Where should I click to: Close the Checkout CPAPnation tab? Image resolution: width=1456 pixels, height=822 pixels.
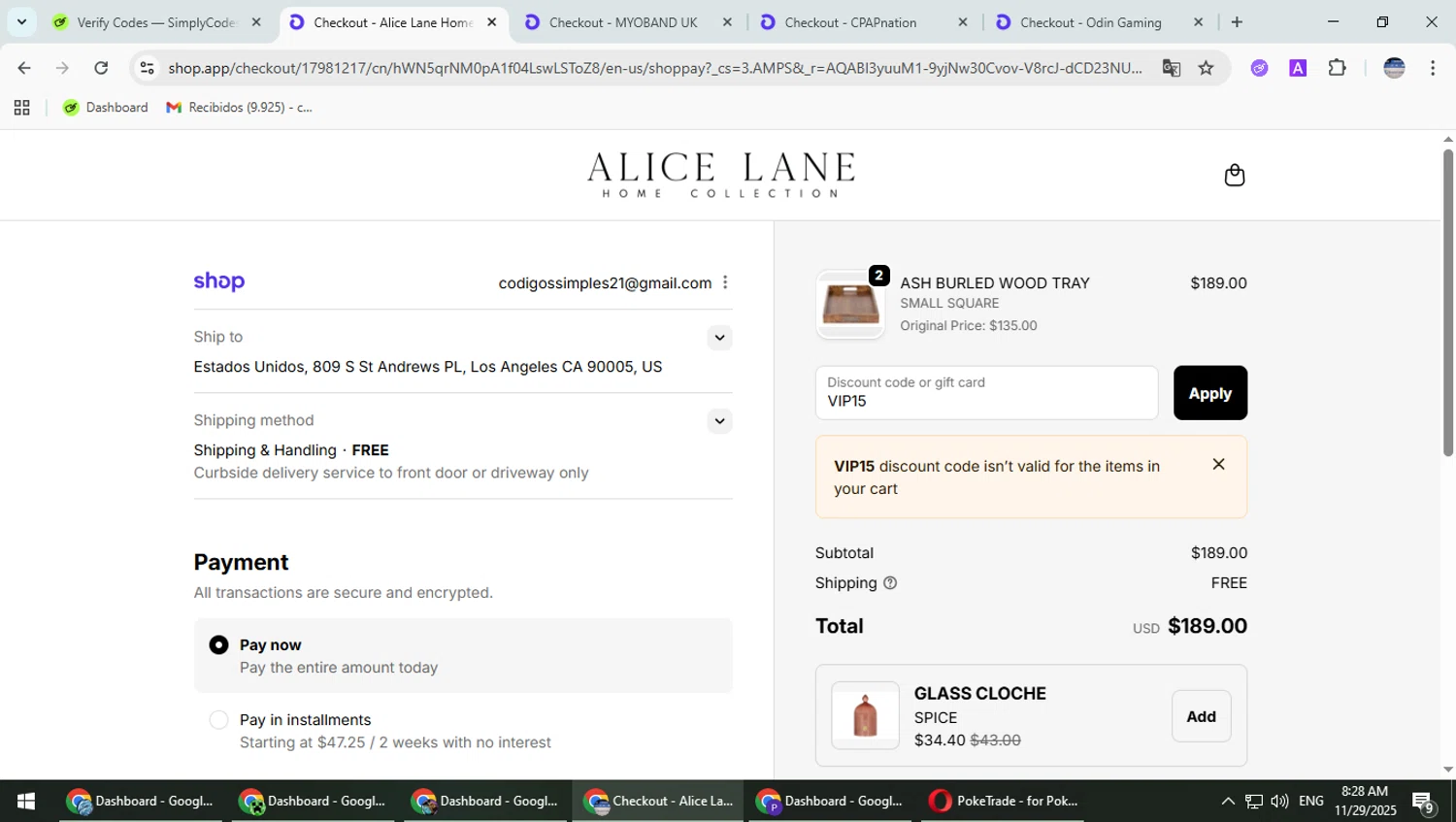[x=963, y=22]
